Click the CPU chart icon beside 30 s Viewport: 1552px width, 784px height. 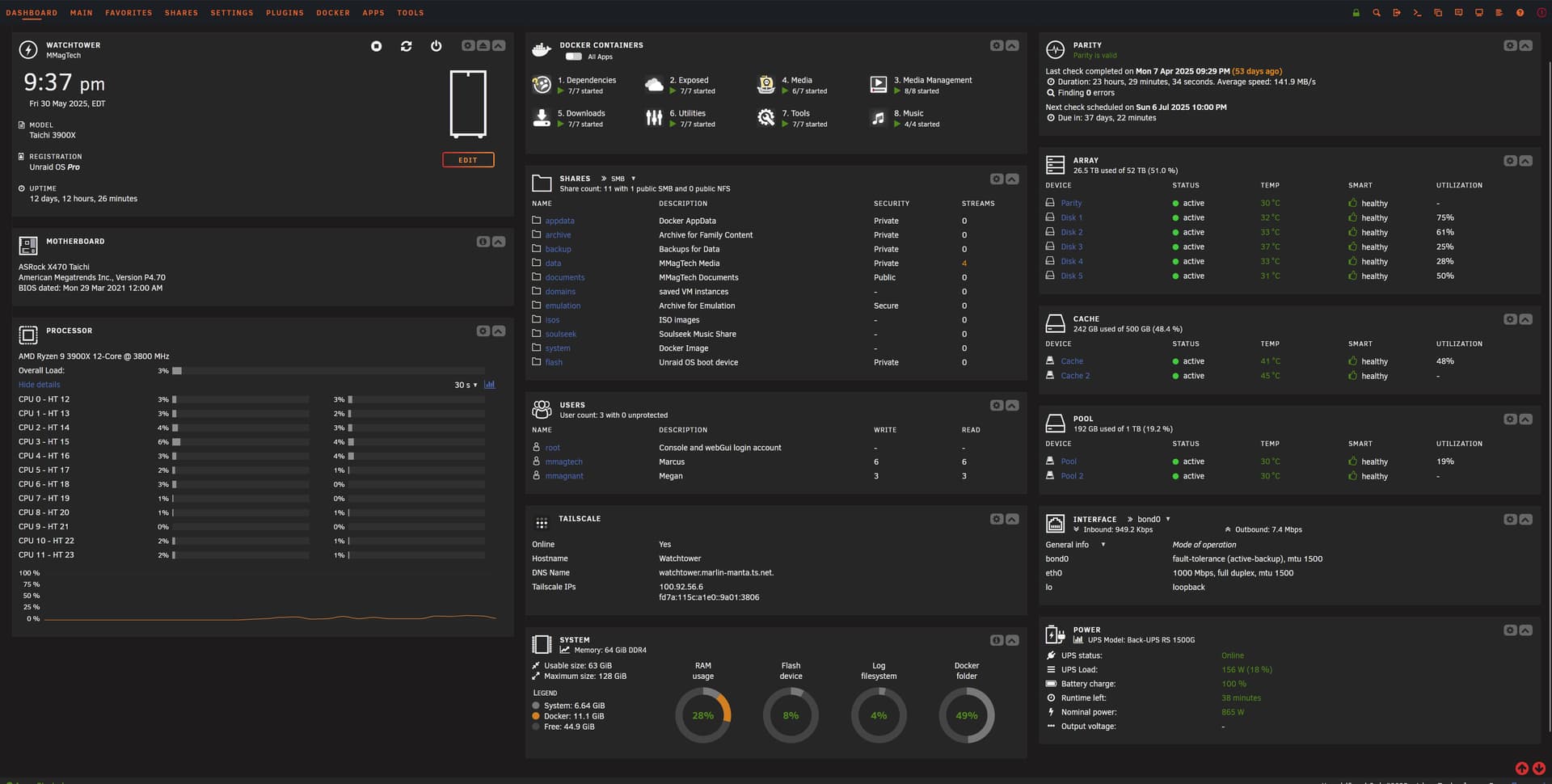point(489,385)
